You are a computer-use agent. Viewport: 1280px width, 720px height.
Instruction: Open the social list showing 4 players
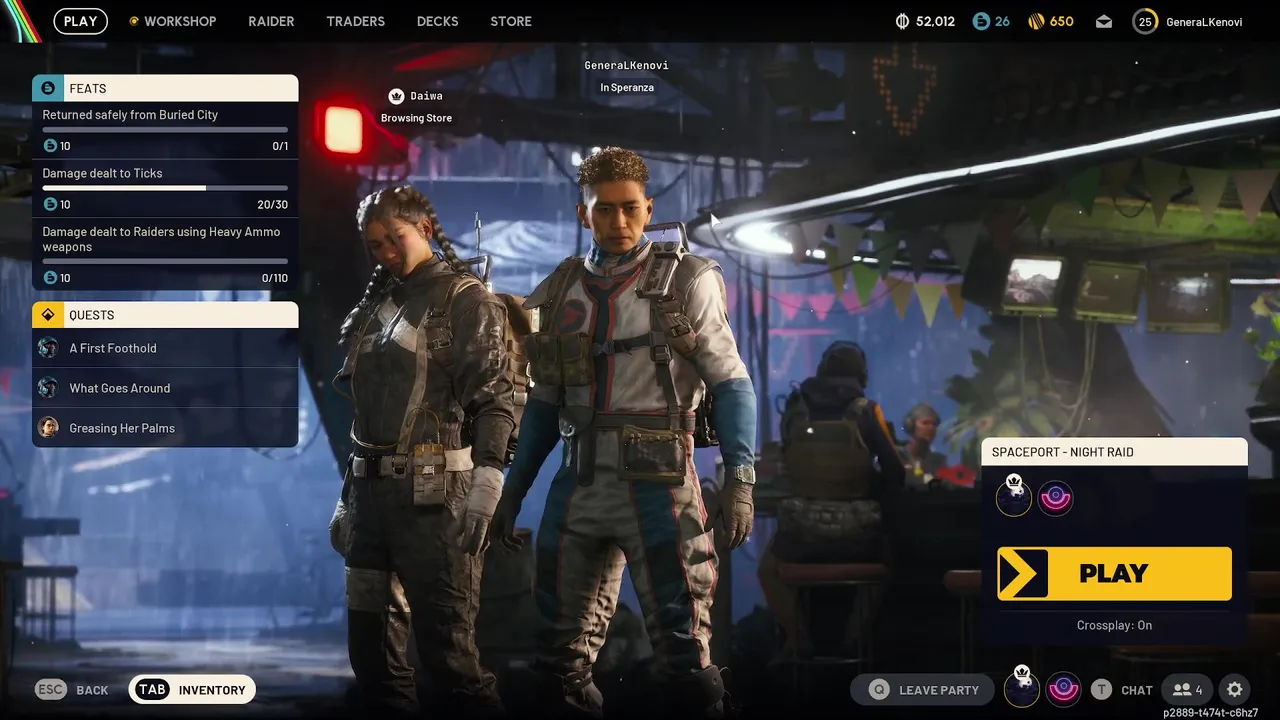pyautogui.click(x=1188, y=690)
